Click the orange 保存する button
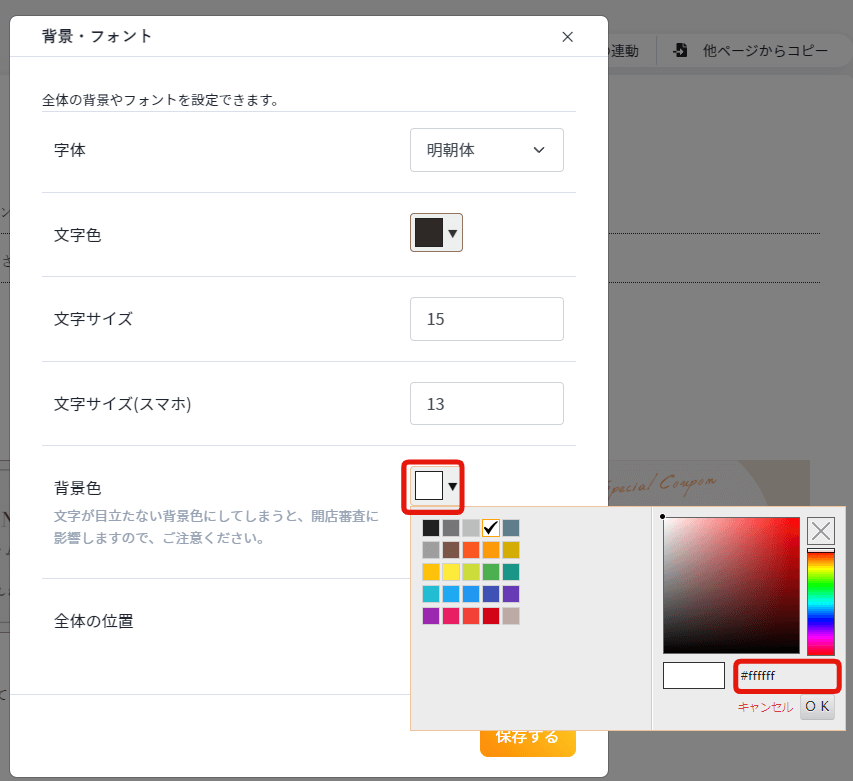Image resolution: width=853 pixels, height=781 pixels. coord(528,742)
